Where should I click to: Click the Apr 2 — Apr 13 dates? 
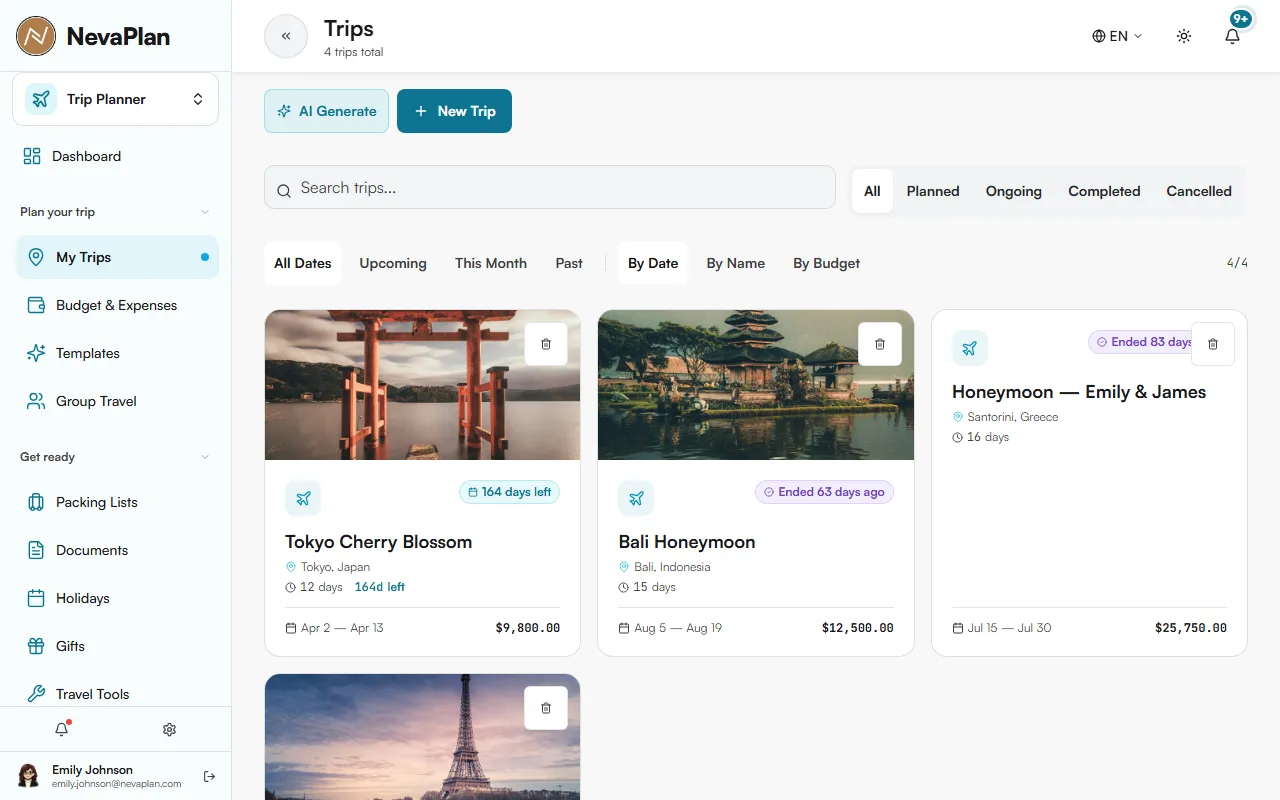point(342,628)
